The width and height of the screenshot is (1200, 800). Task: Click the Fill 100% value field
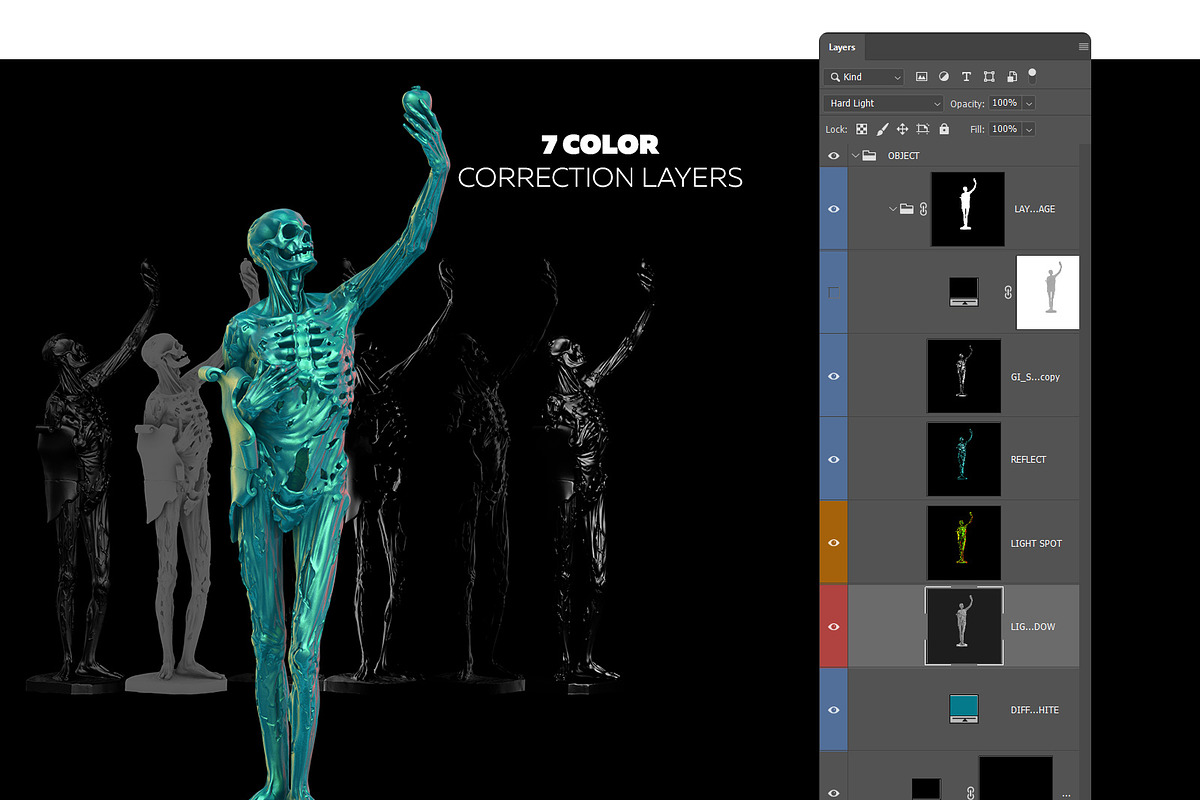1005,129
